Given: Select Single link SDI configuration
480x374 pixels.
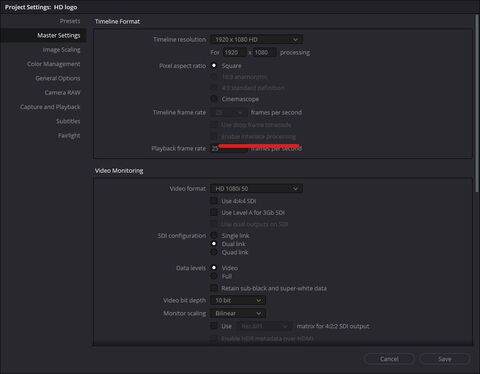Looking at the screenshot, I should click(x=214, y=235).
